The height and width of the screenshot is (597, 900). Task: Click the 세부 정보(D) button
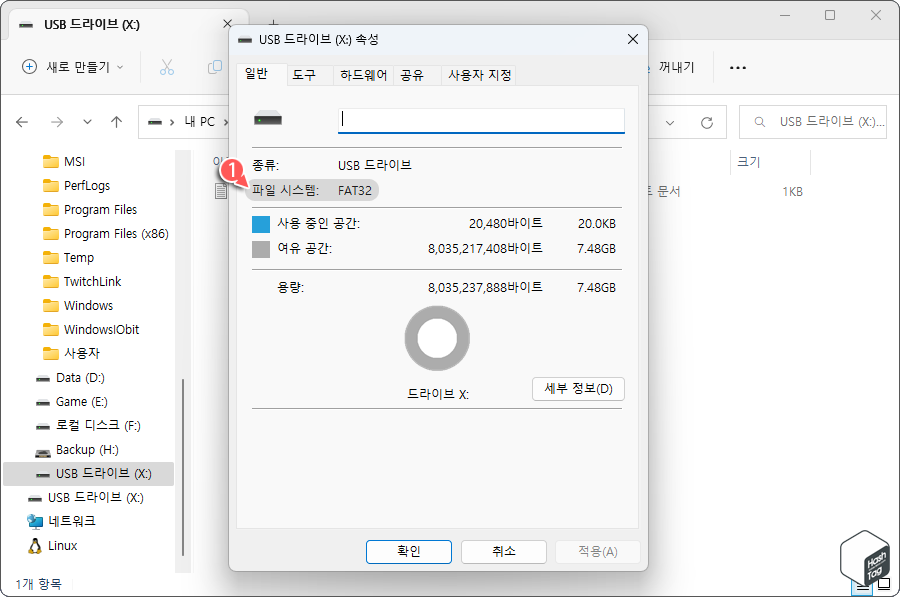580,389
